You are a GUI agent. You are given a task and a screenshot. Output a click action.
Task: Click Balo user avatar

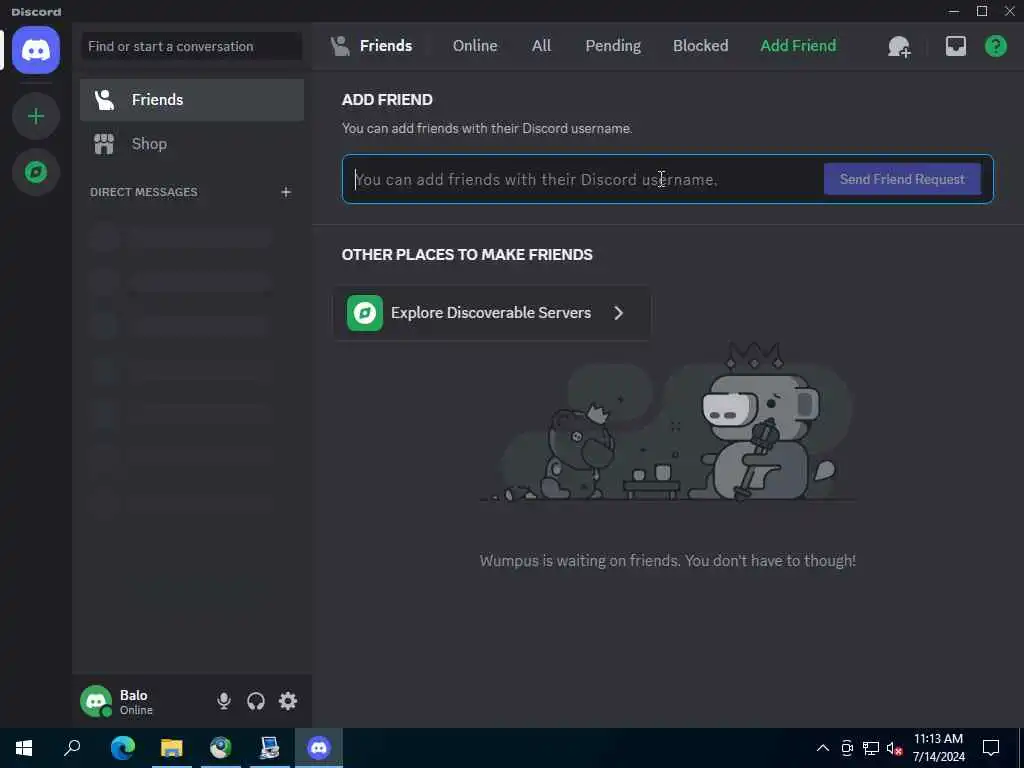coord(96,701)
